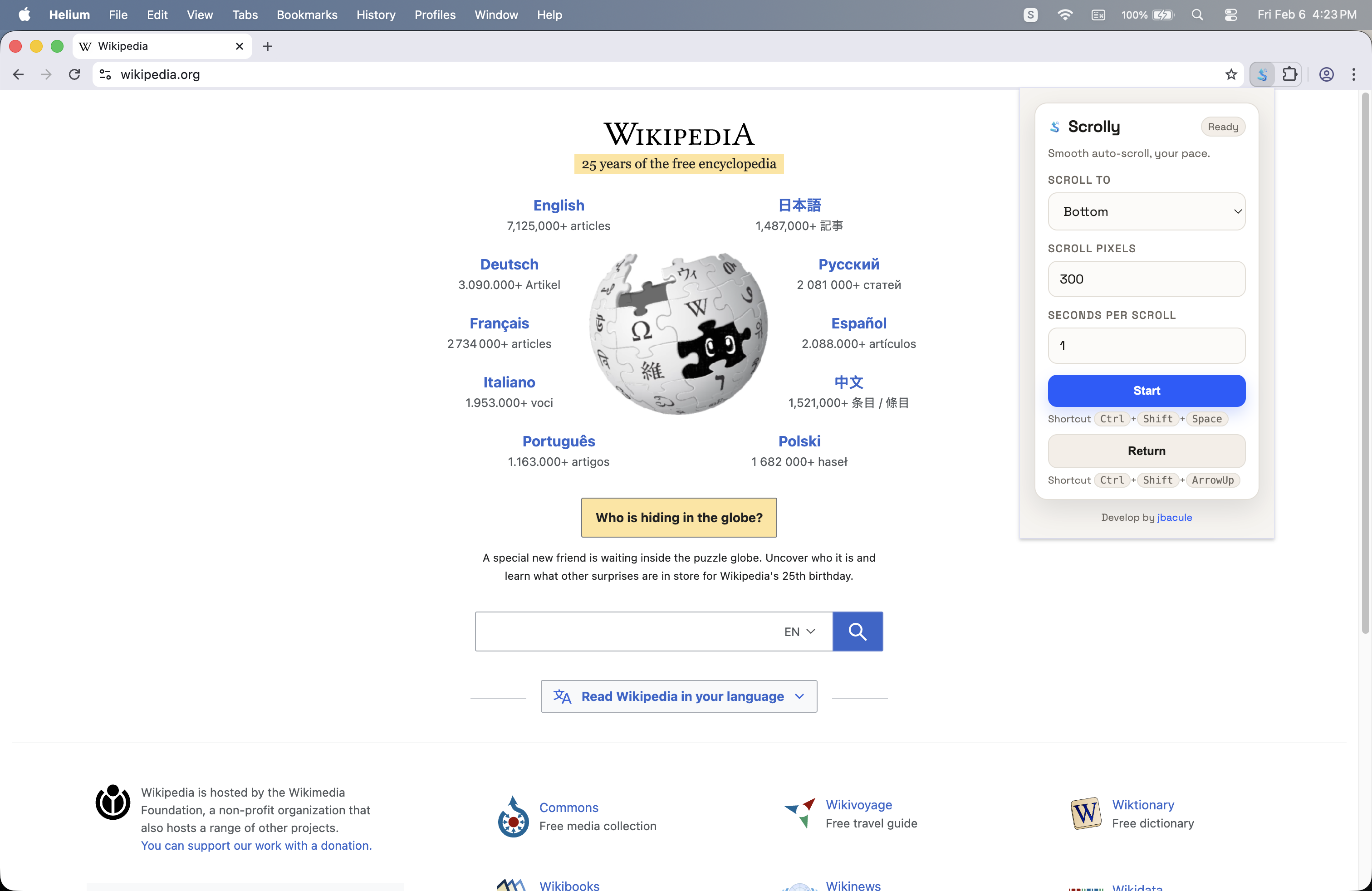This screenshot has width=1372, height=891.
Task: Click the page vertical scrollbar
Action: 1364,363
